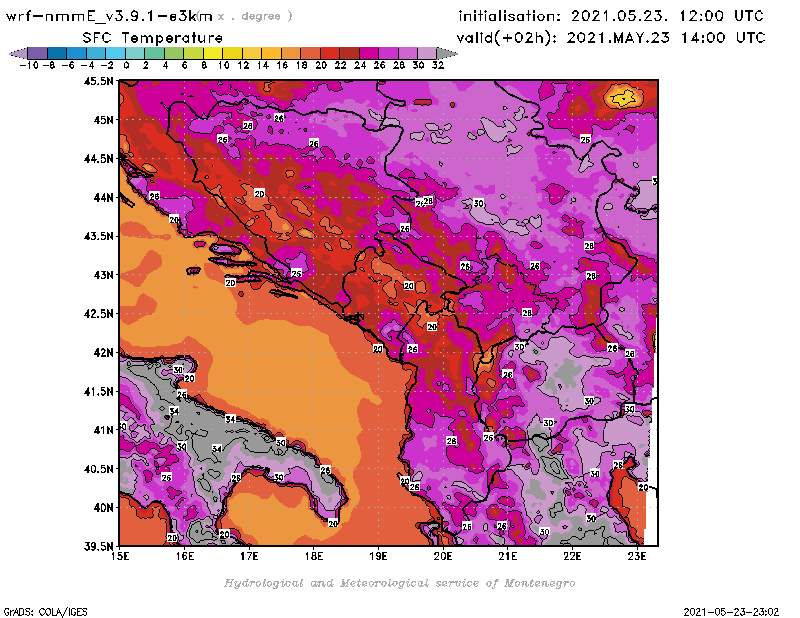
Task: Click the '2021-05-23-23:02' timestamp
Action: coord(731,611)
